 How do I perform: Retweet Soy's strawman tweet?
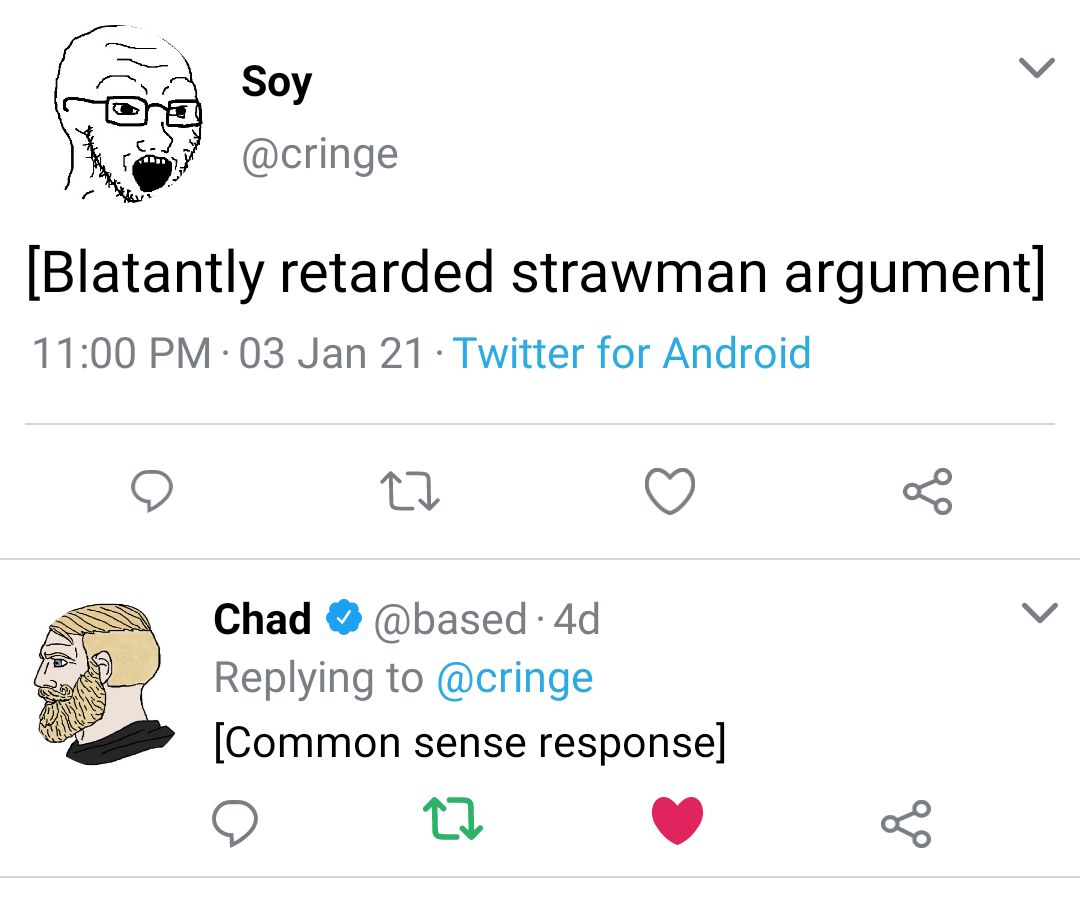pyautogui.click(x=410, y=491)
